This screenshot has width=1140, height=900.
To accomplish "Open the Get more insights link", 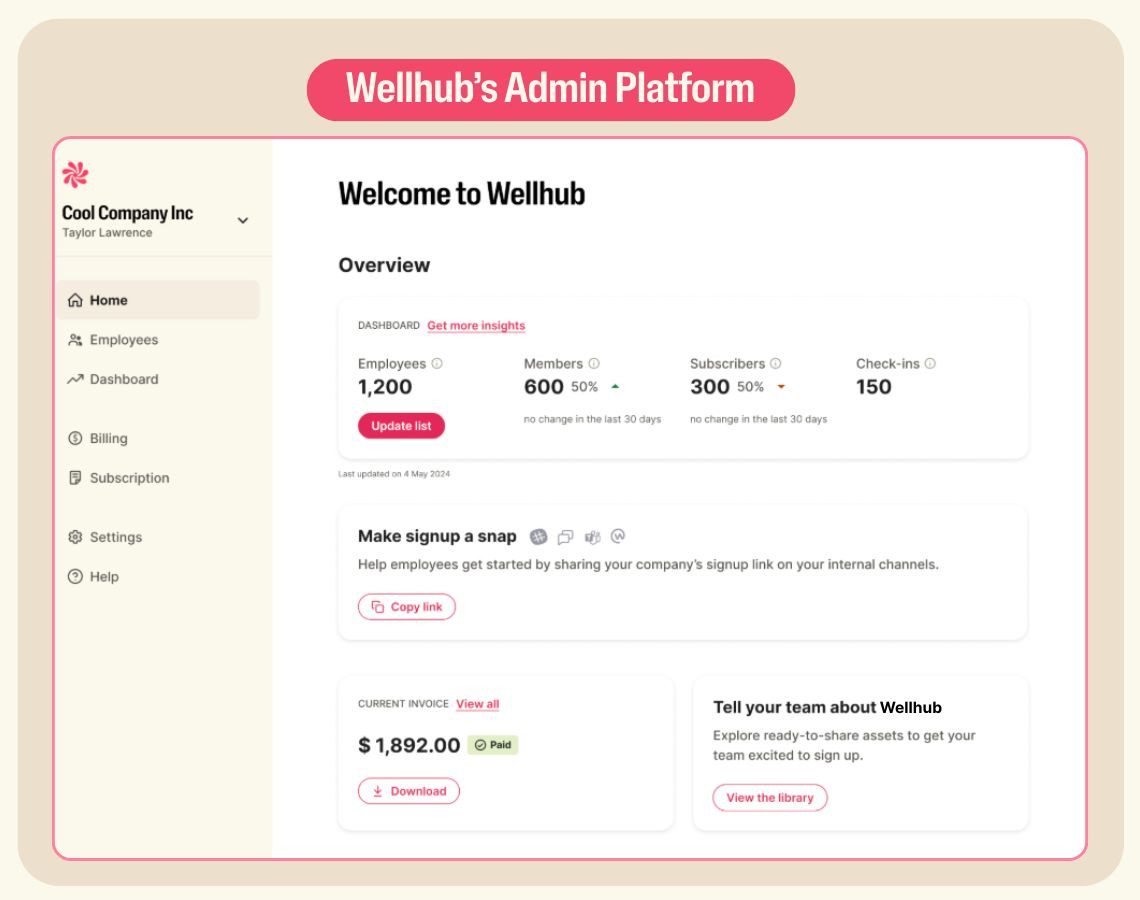I will tap(477, 325).
